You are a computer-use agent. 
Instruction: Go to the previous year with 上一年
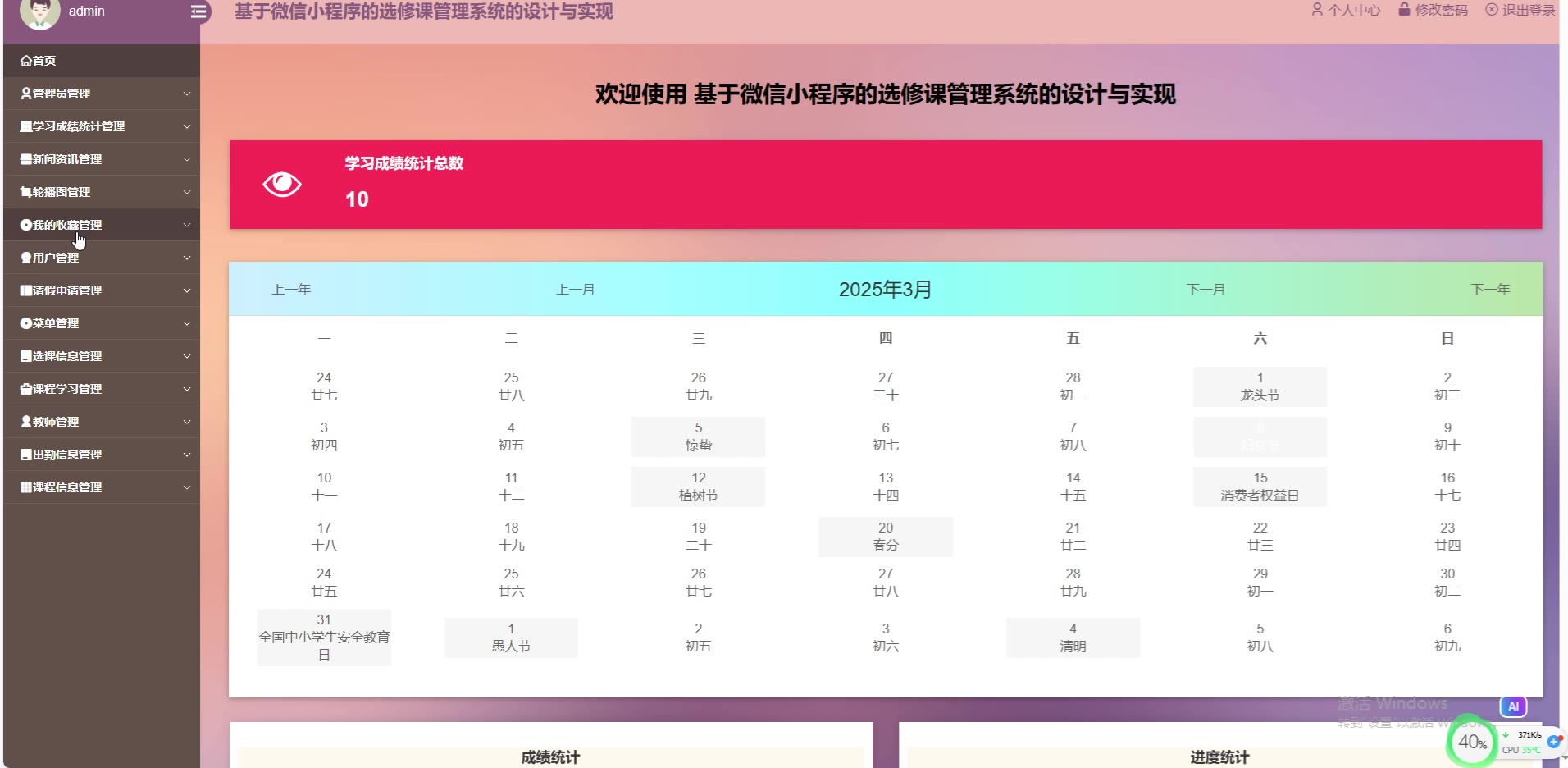[x=291, y=290]
